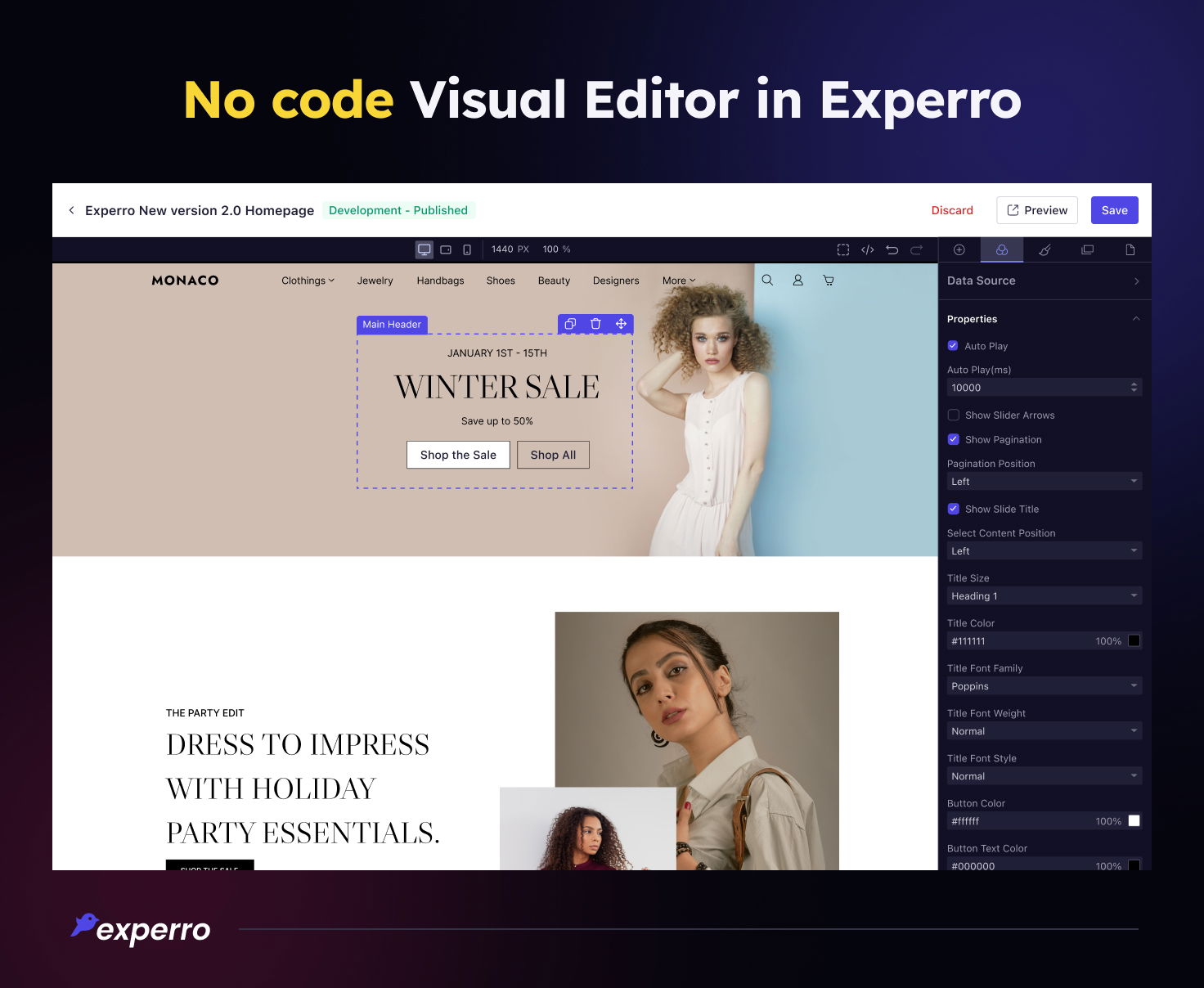The image size is (1204, 988).
Task: Switch to mobile device view
Action: [467, 249]
